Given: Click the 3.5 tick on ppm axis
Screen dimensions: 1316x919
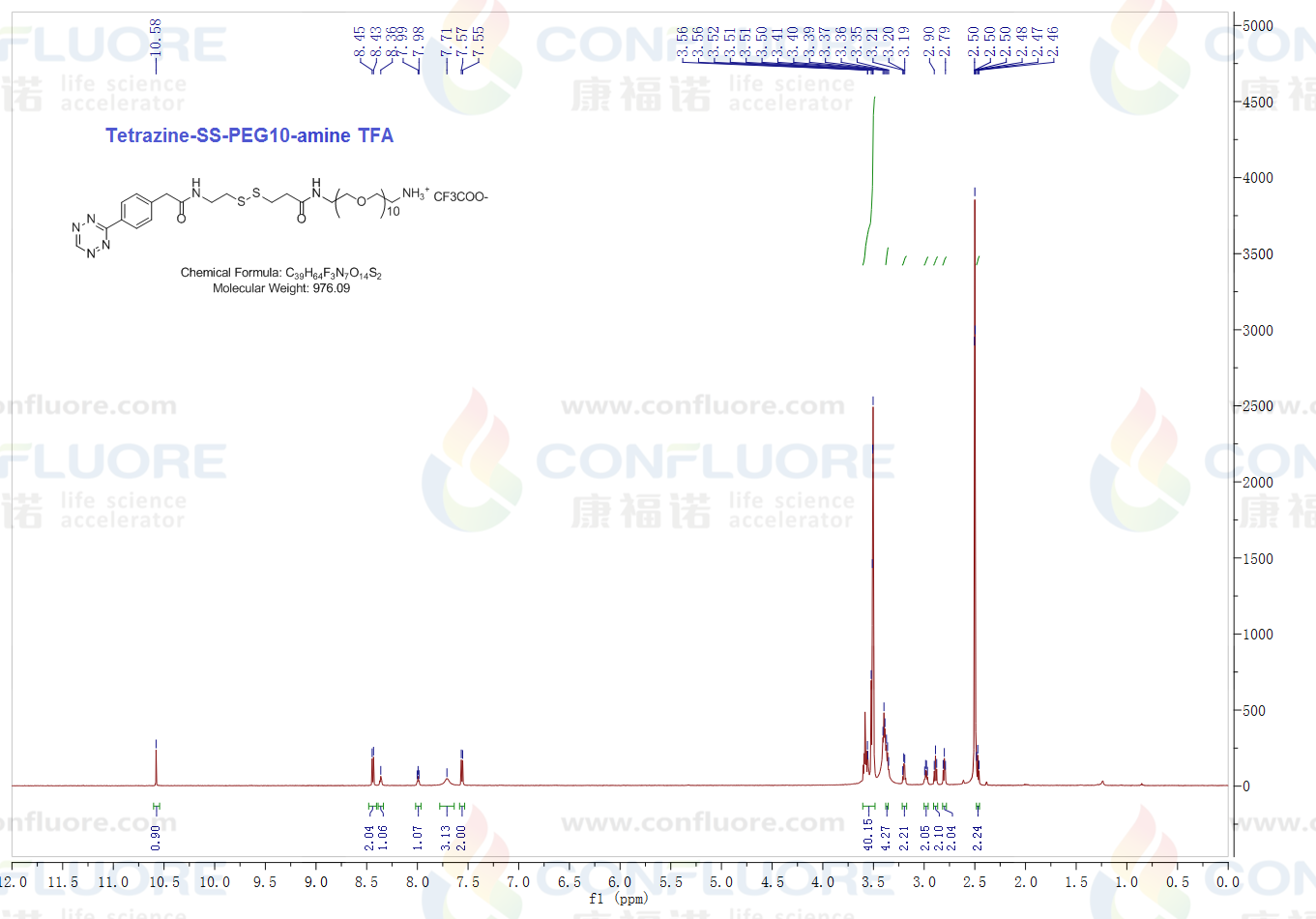Looking at the screenshot, I should 873,882.
